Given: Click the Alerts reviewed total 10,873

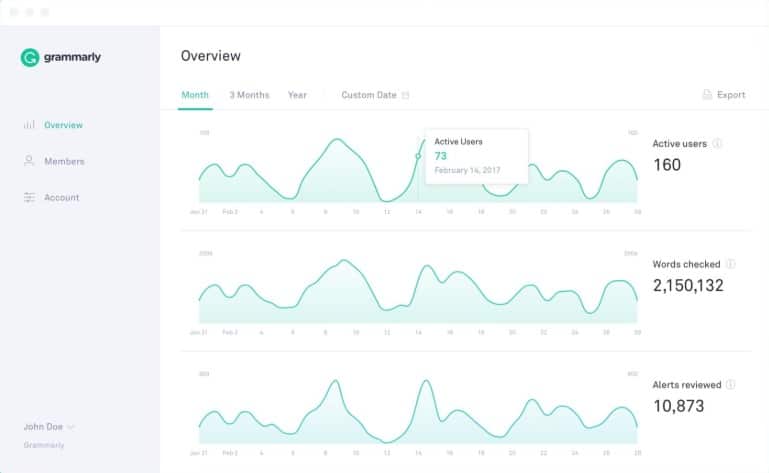Looking at the screenshot, I should 679,406.
